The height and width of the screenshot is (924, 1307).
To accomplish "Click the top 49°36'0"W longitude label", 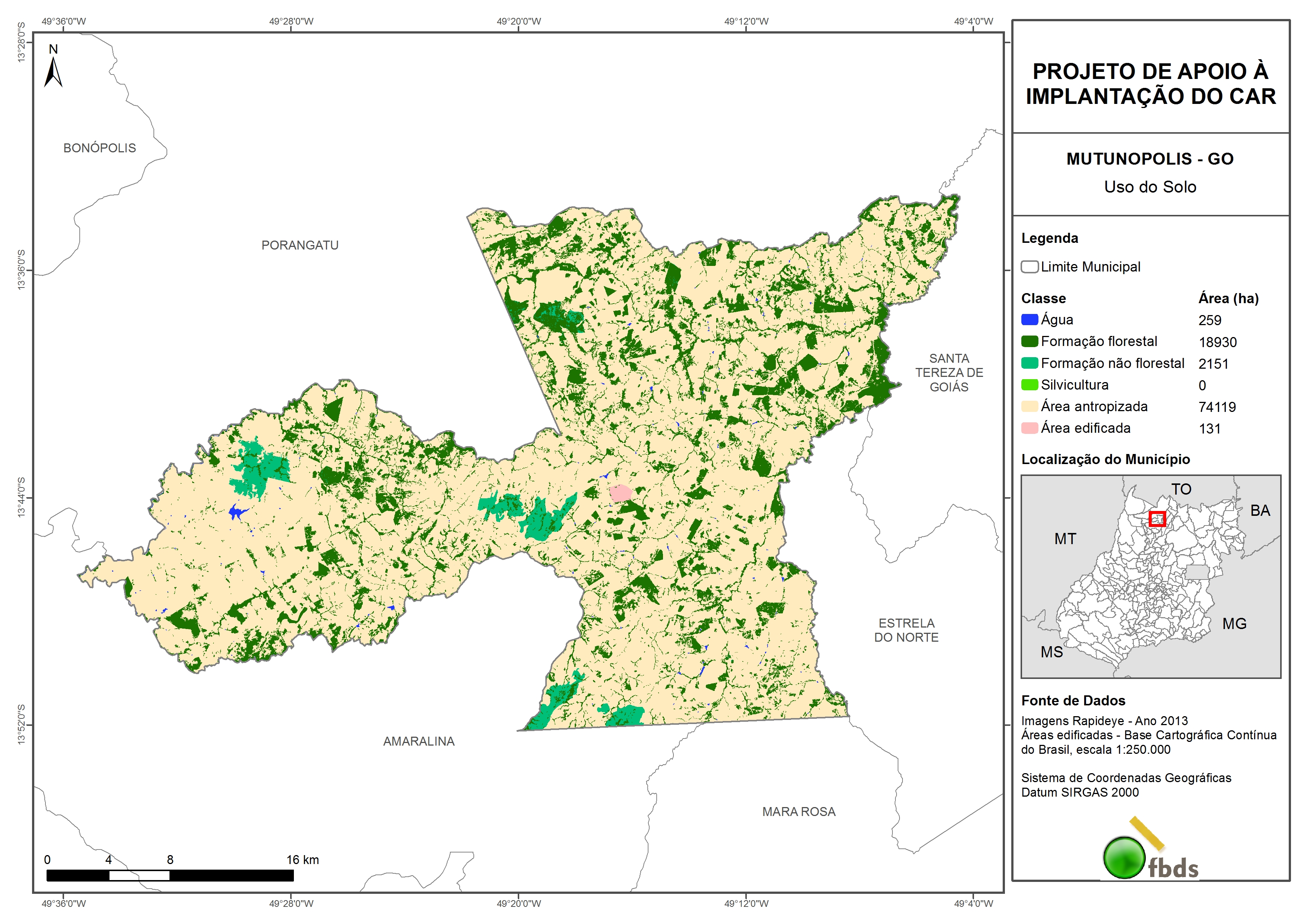I will [x=64, y=22].
